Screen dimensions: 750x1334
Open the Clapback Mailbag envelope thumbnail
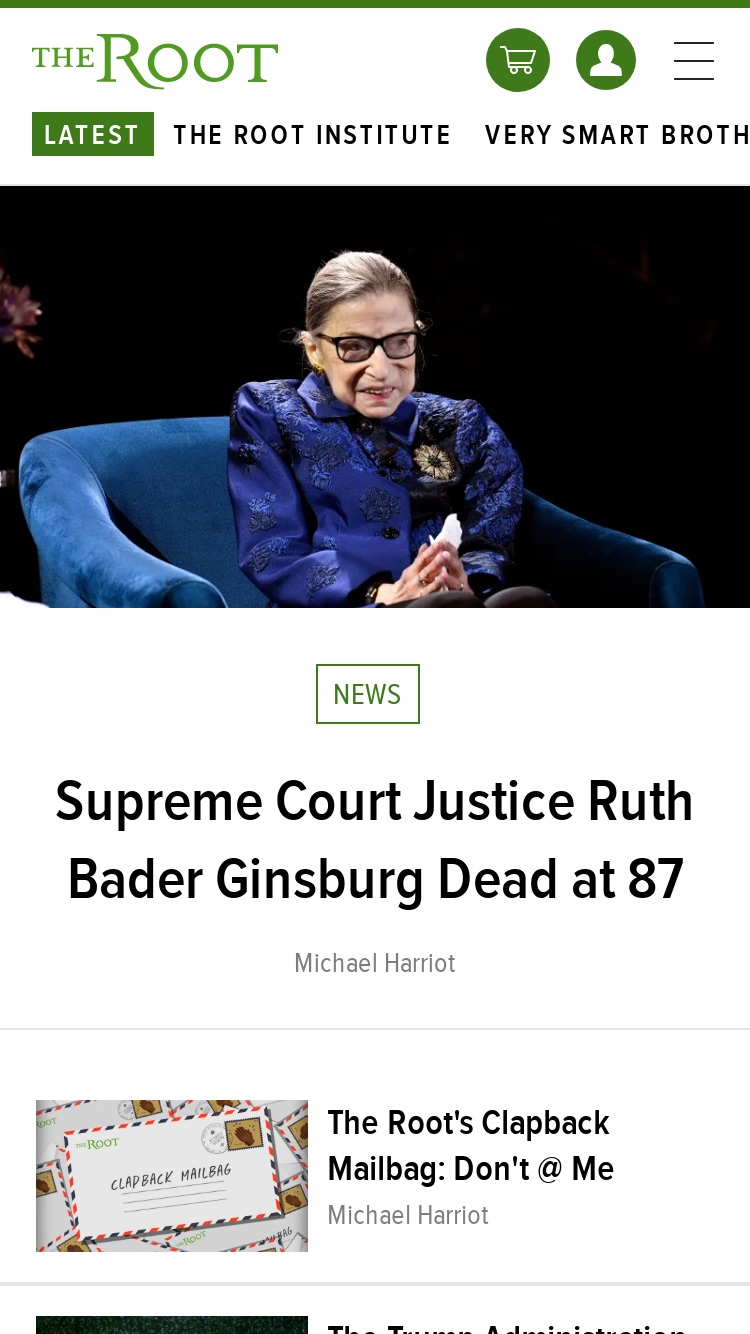coord(172,1176)
